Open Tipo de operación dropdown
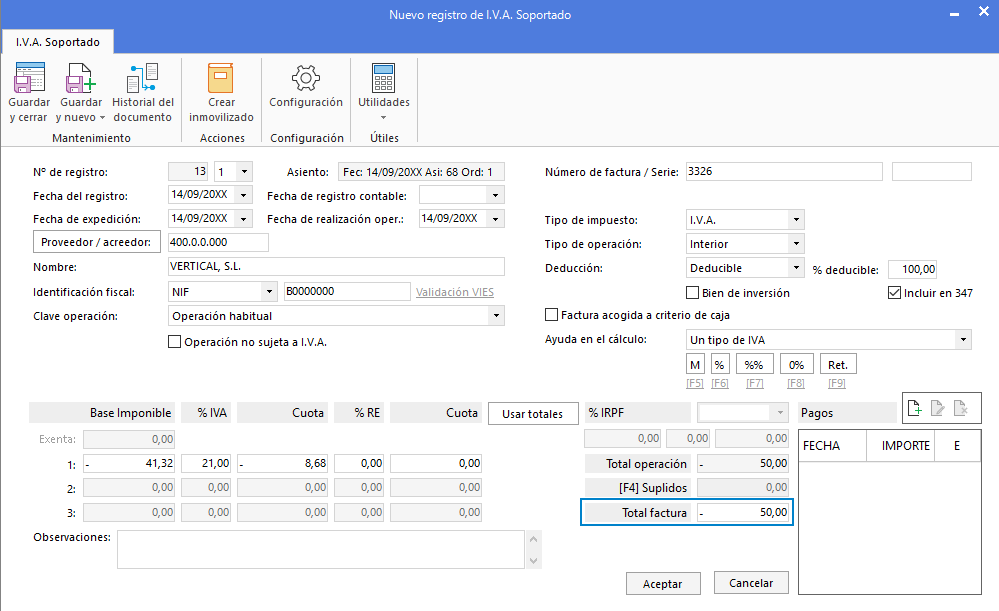Viewport: 999px width, 611px height. click(x=796, y=243)
